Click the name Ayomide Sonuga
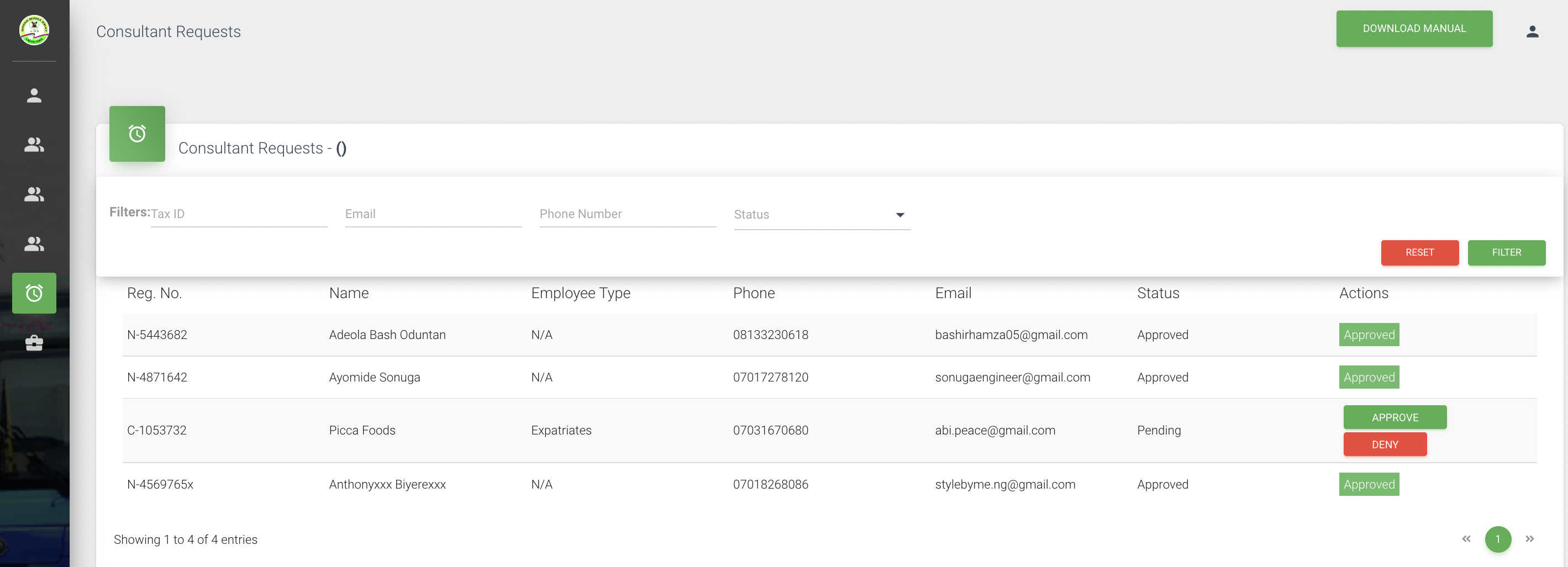This screenshot has width=1568, height=567. click(x=375, y=377)
